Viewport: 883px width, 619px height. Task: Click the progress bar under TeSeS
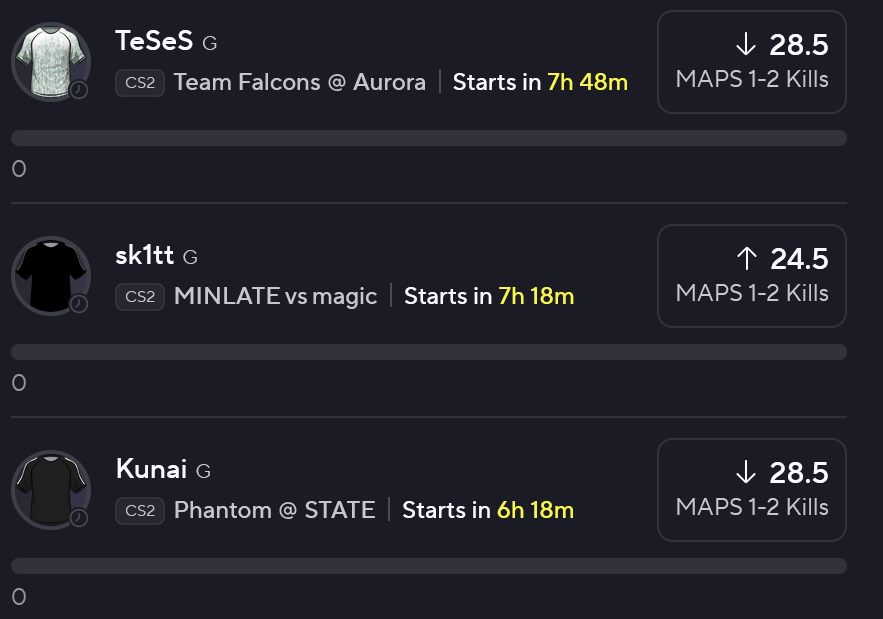(429, 138)
